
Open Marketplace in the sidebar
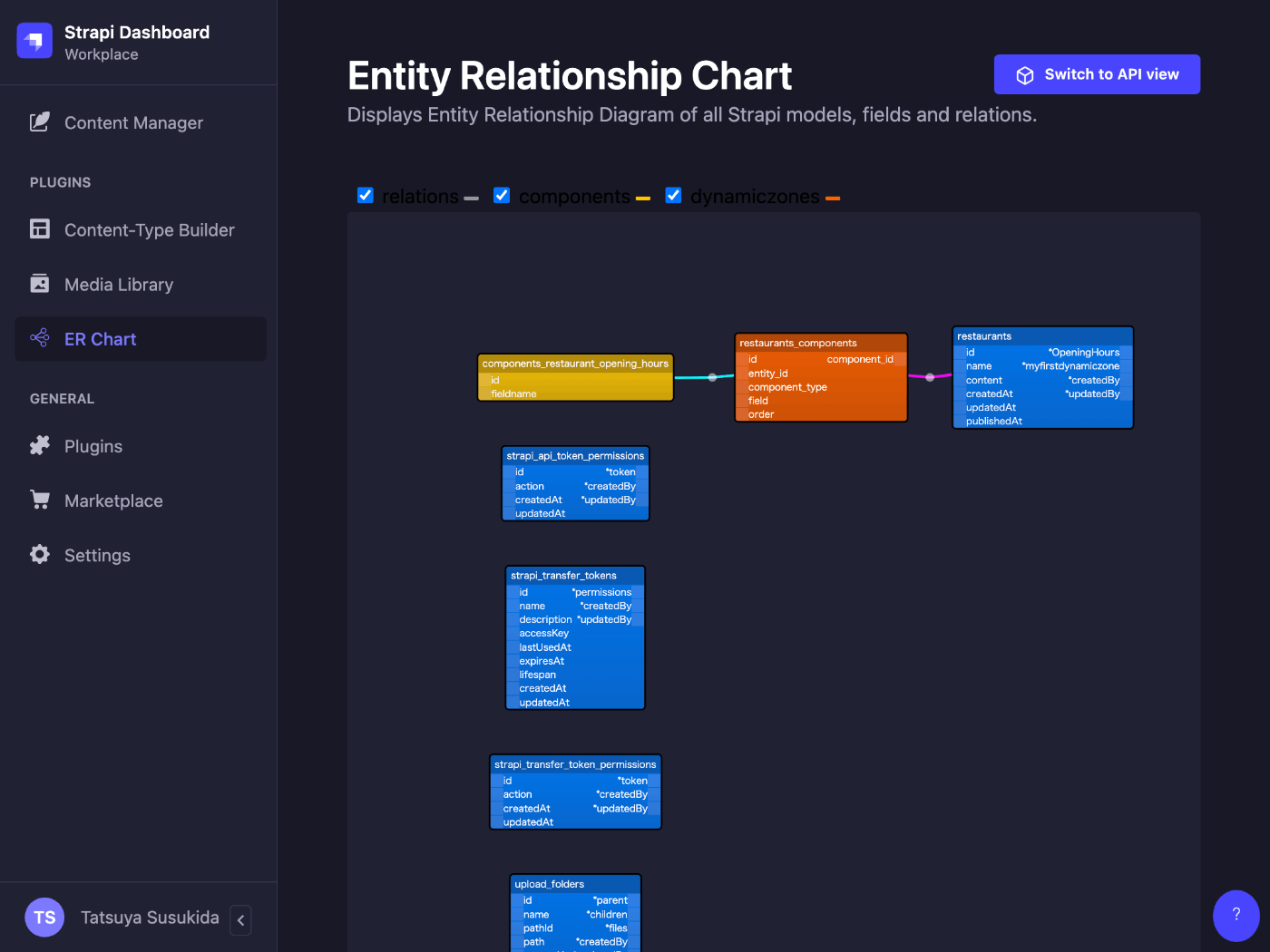(141, 500)
